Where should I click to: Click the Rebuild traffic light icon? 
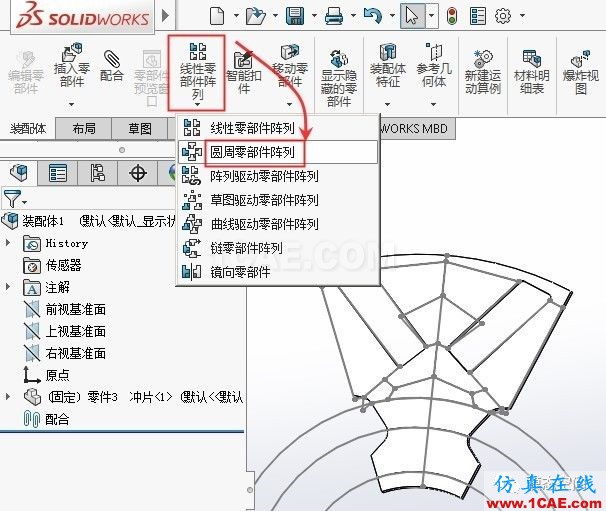(x=451, y=16)
